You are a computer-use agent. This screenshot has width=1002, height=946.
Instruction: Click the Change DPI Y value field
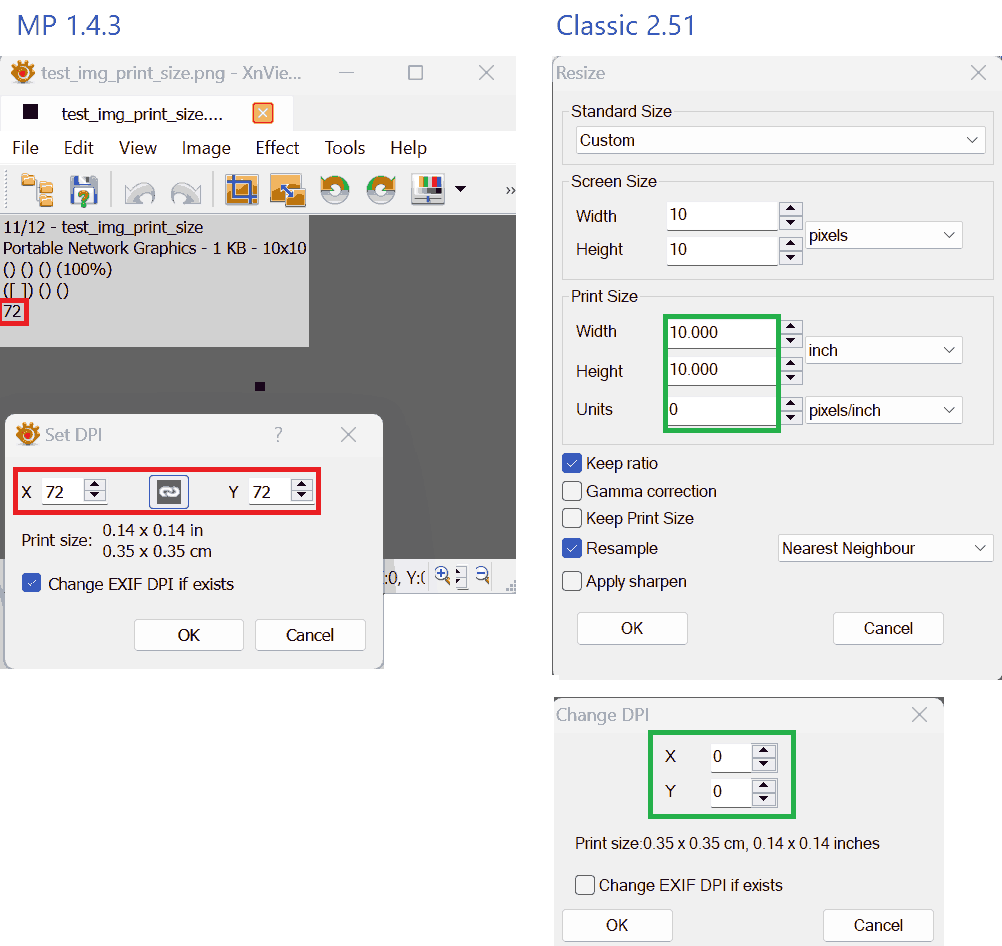(730, 792)
